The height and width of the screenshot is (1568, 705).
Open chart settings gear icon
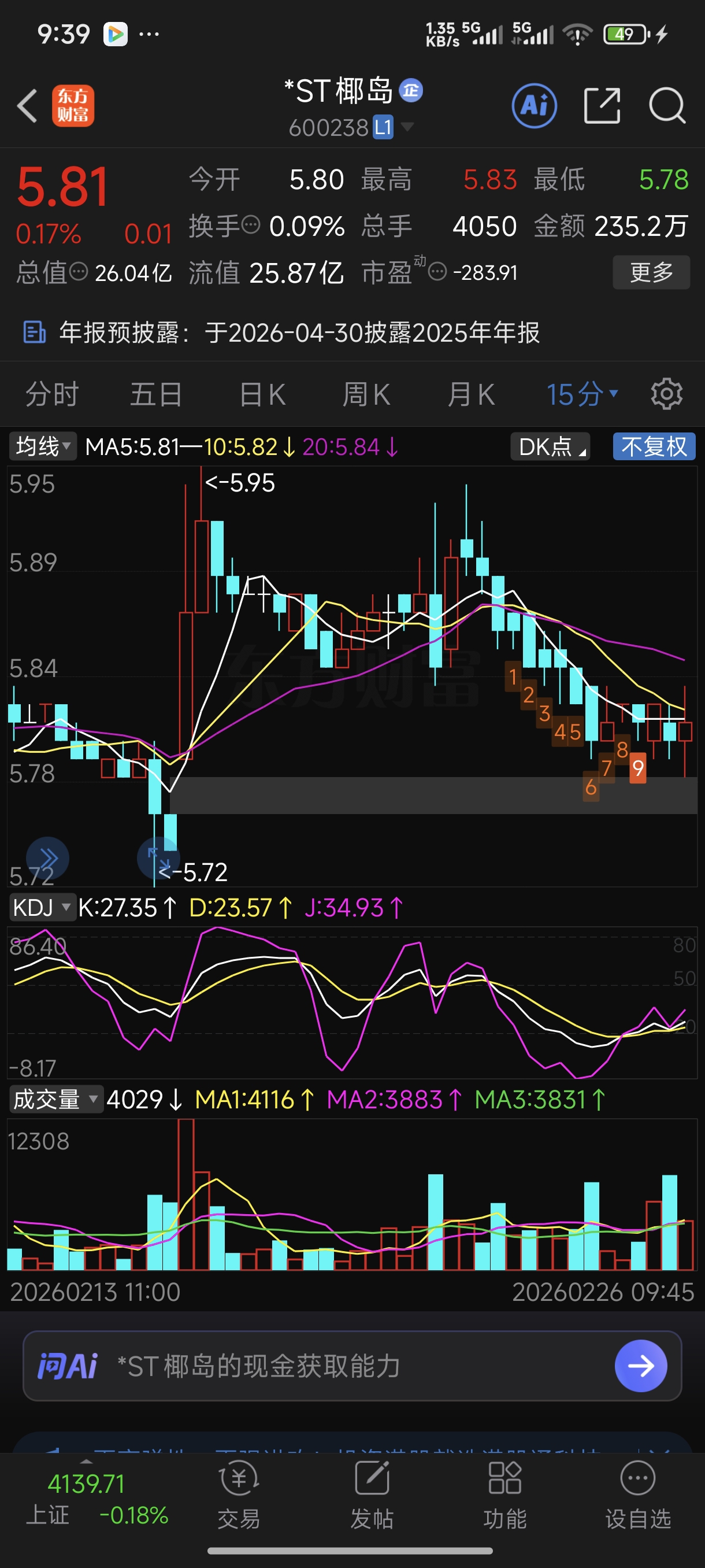pyautogui.click(x=667, y=394)
